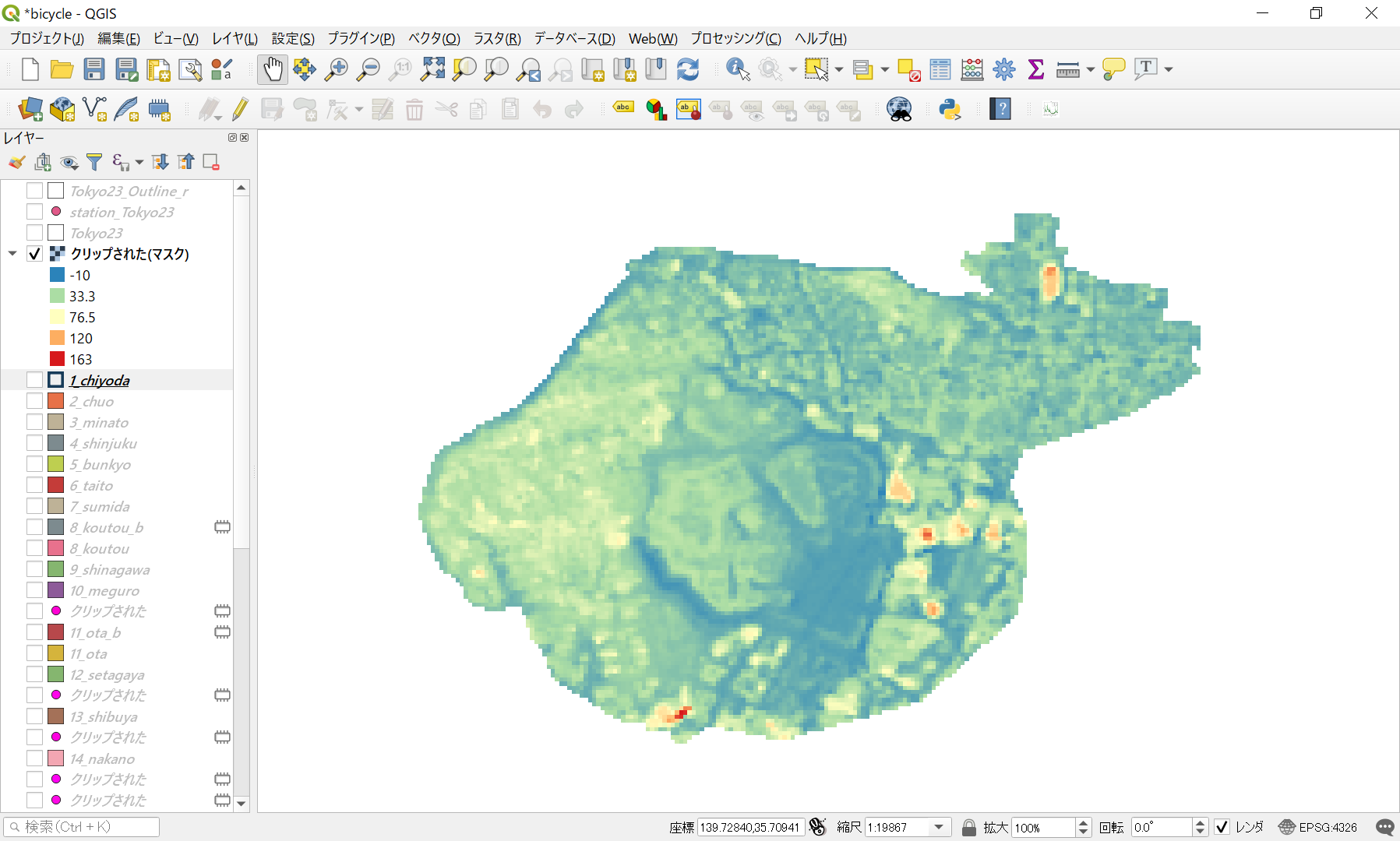Toggle visibility of Tokyo23_Outline_r layer
The width and height of the screenshot is (1400, 841).
(x=34, y=191)
